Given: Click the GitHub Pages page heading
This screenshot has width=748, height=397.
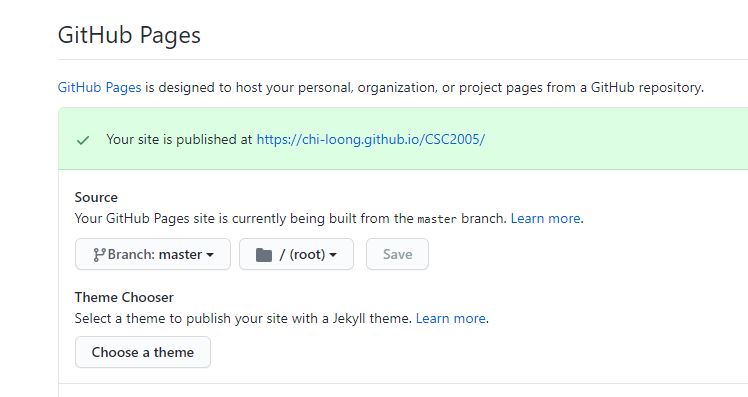Looking at the screenshot, I should point(129,35).
